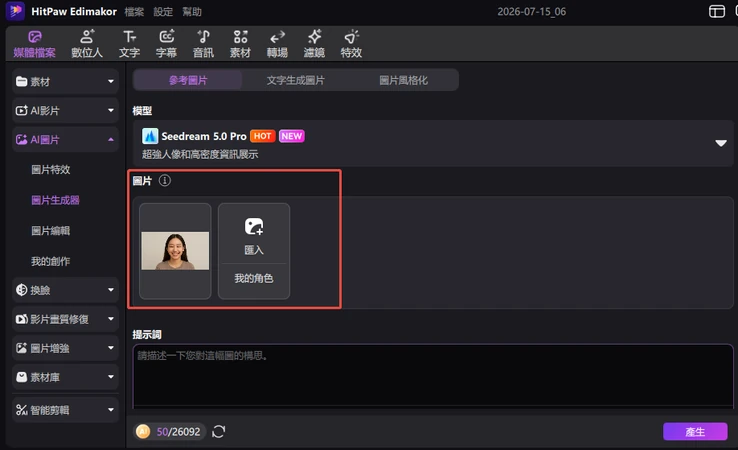738x450 pixels.
Task: Open the 轉場 transitions tool
Action: (x=277, y=44)
